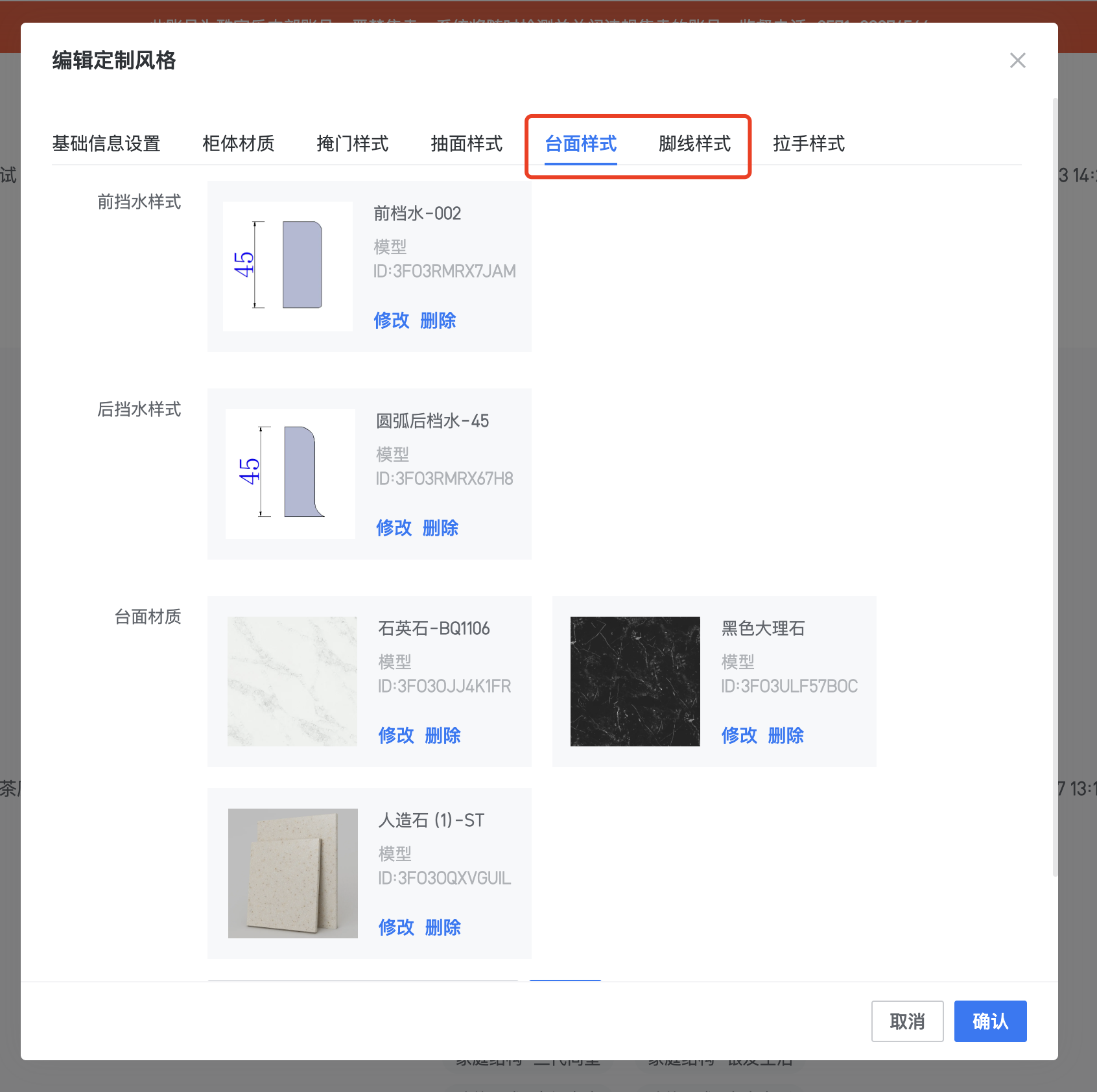The height and width of the screenshot is (1092, 1097).
Task: Open the 拉手样式 tab
Action: [x=808, y=143]
